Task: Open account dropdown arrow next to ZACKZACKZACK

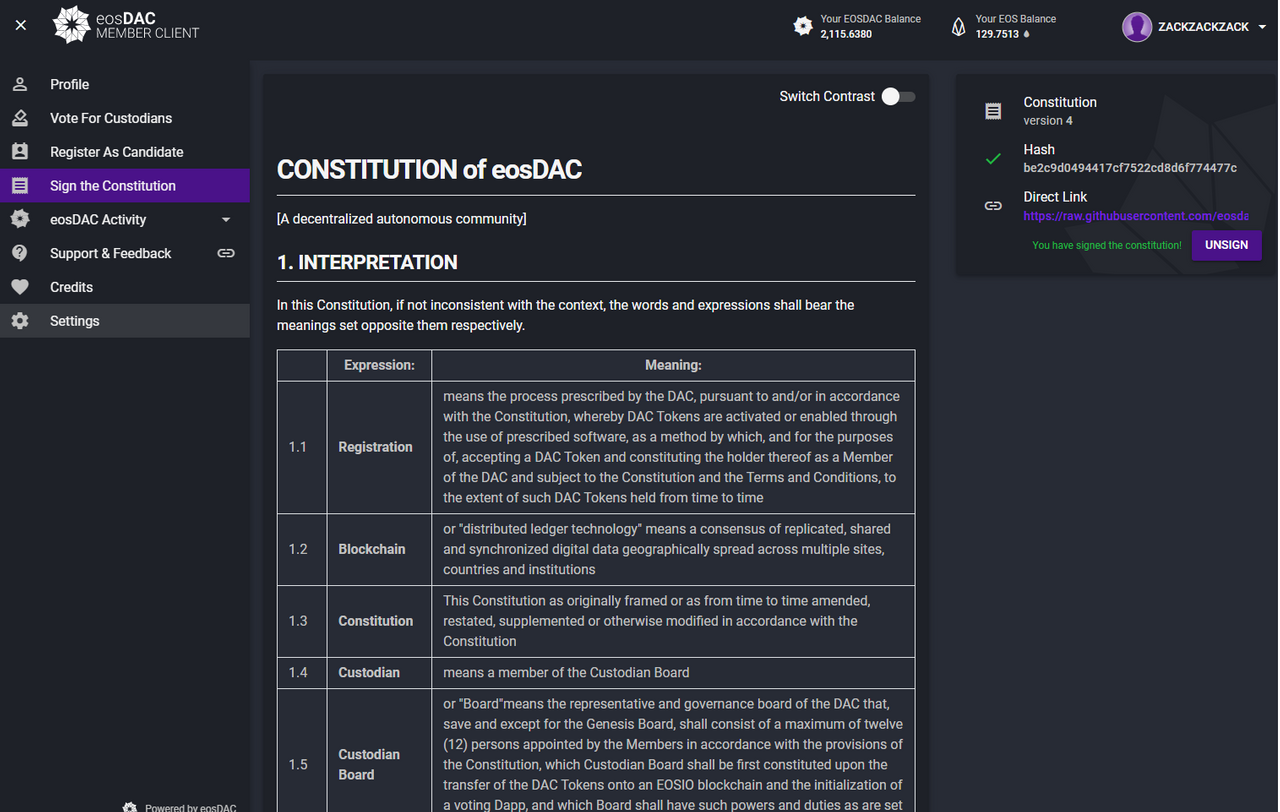Action: [x=1263, y=27]
